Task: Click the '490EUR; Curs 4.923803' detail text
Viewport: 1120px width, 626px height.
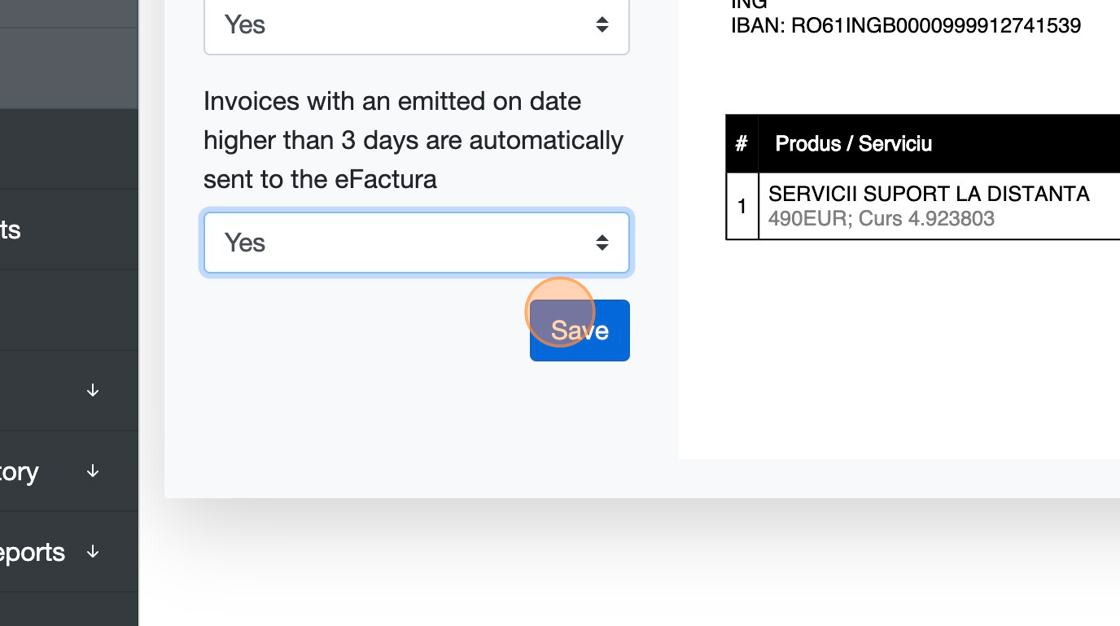Action: click(881, 218)
